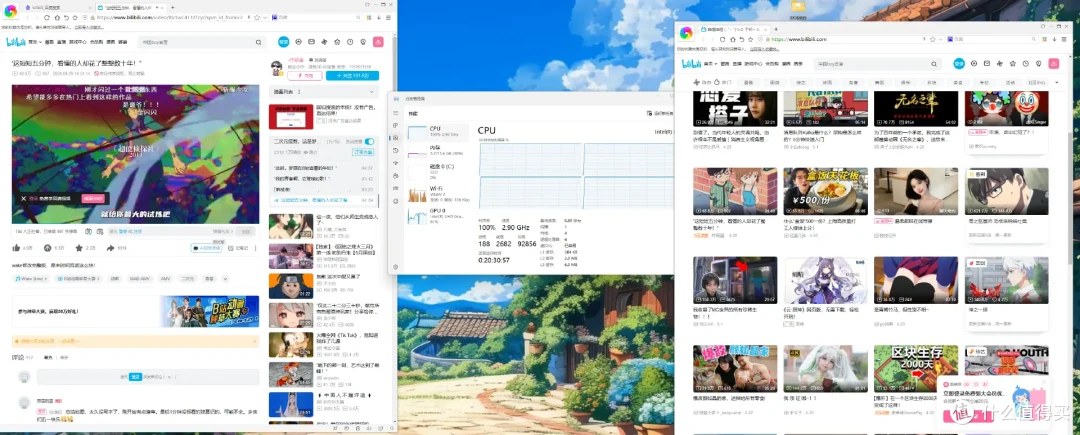The height and width of the screenshot is (435, 1080).
Task: Click the blue follow button beside the uploader
Action: point(352,76)
